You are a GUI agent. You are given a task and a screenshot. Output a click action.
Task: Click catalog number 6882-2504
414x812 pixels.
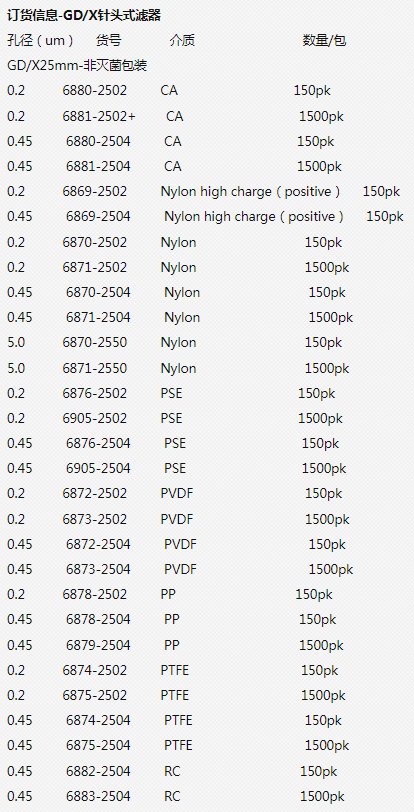click(x=98, y=771)
